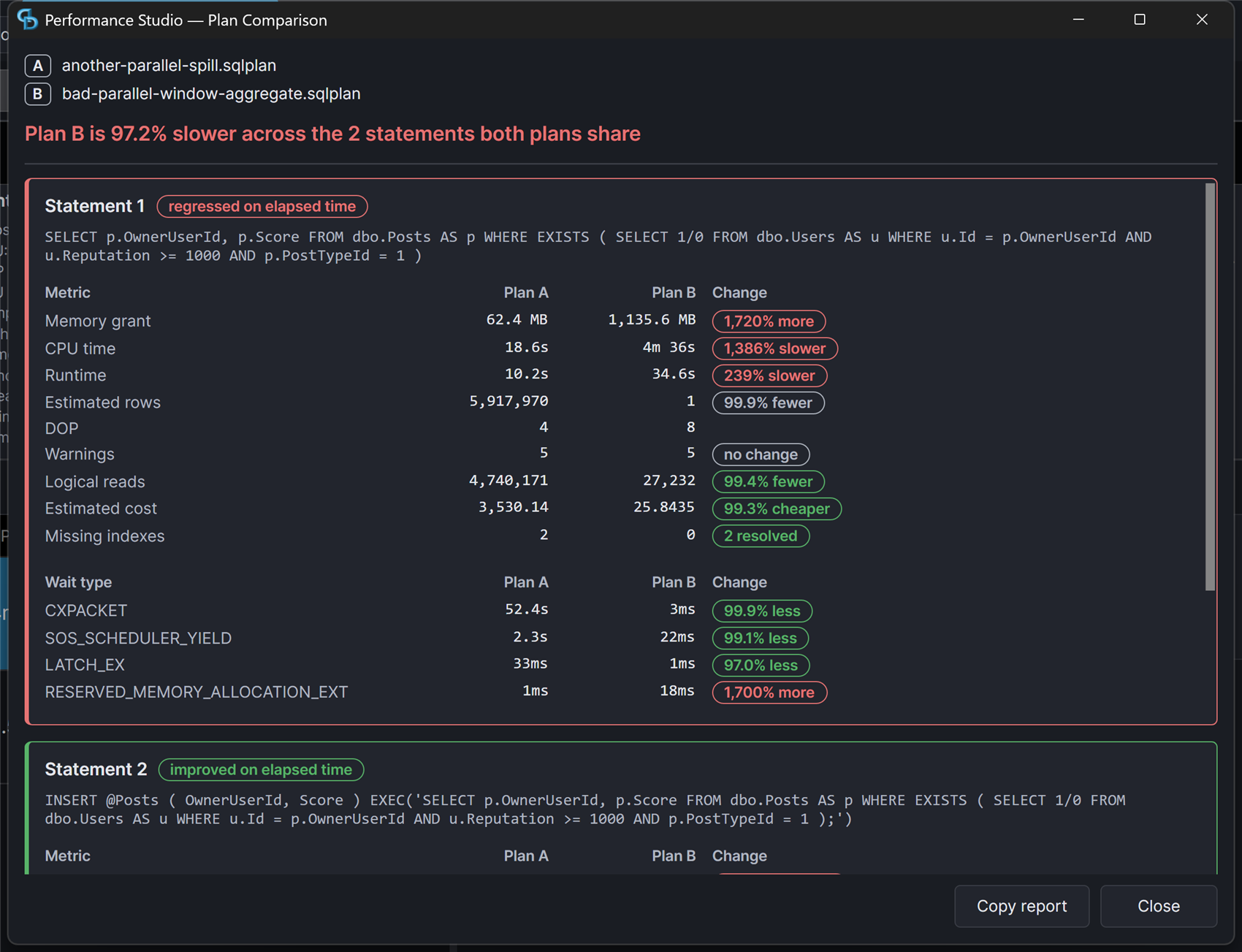
Task: Click the statement list vertical scrollbar
Action: pos(1210,386)
